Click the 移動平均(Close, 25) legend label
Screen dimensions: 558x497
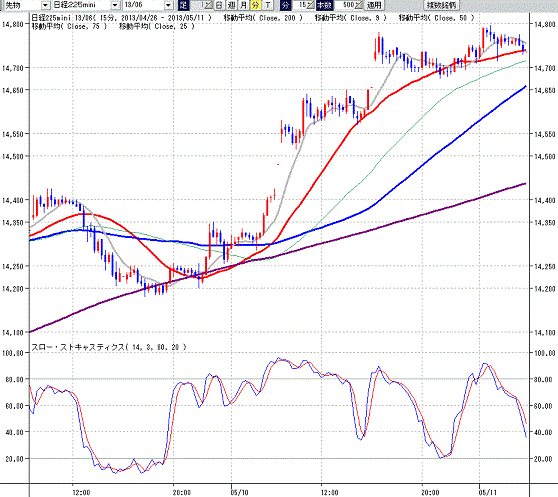pyautogui.click(x=157, y=26)
